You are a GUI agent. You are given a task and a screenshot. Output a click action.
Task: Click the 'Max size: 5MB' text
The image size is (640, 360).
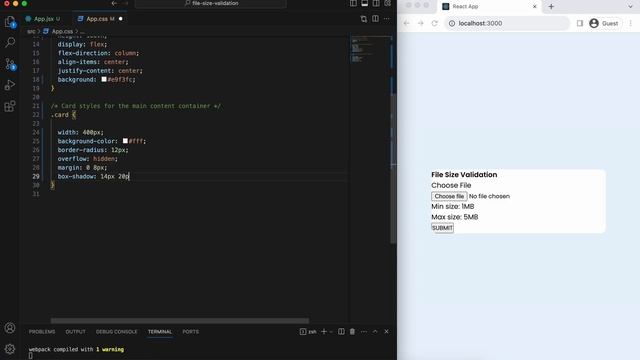pos(455,217)
